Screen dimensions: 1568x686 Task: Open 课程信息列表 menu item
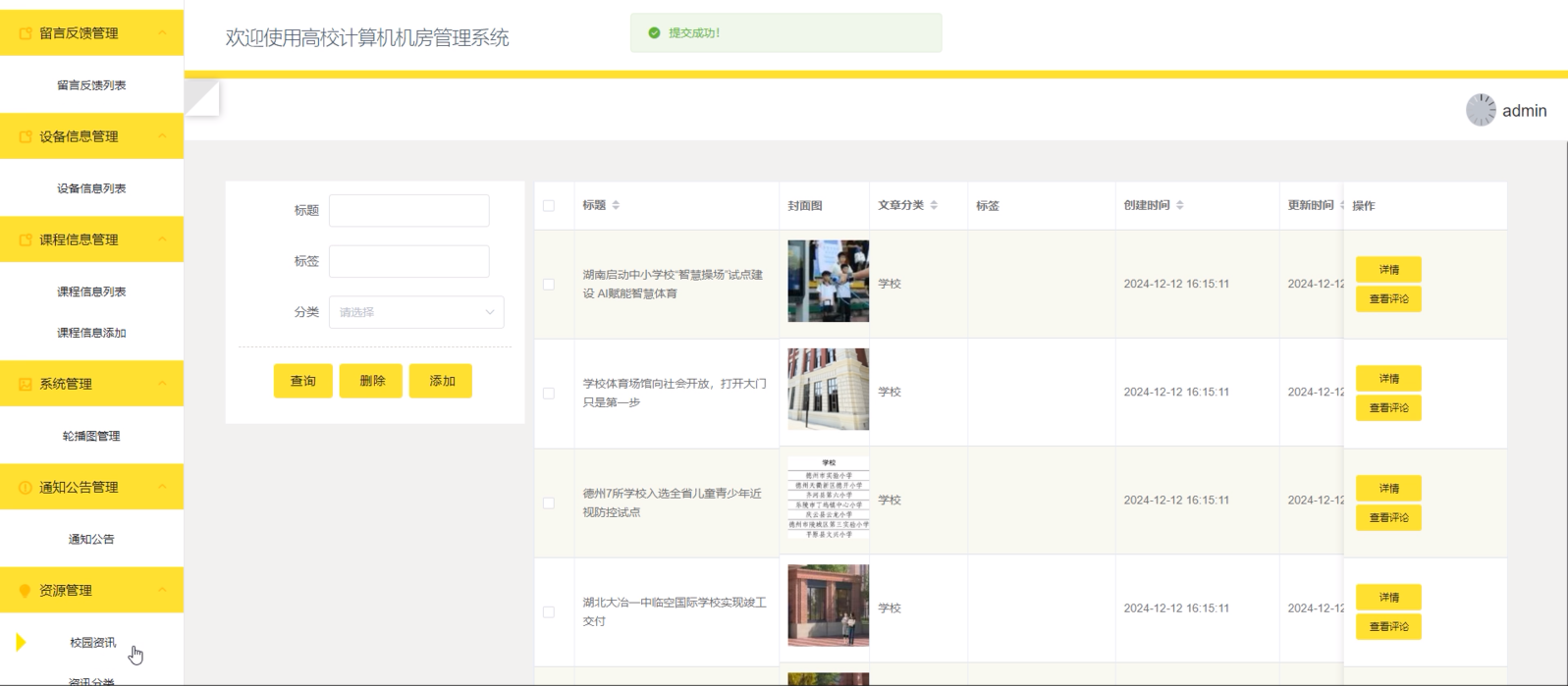coord(91,291)
